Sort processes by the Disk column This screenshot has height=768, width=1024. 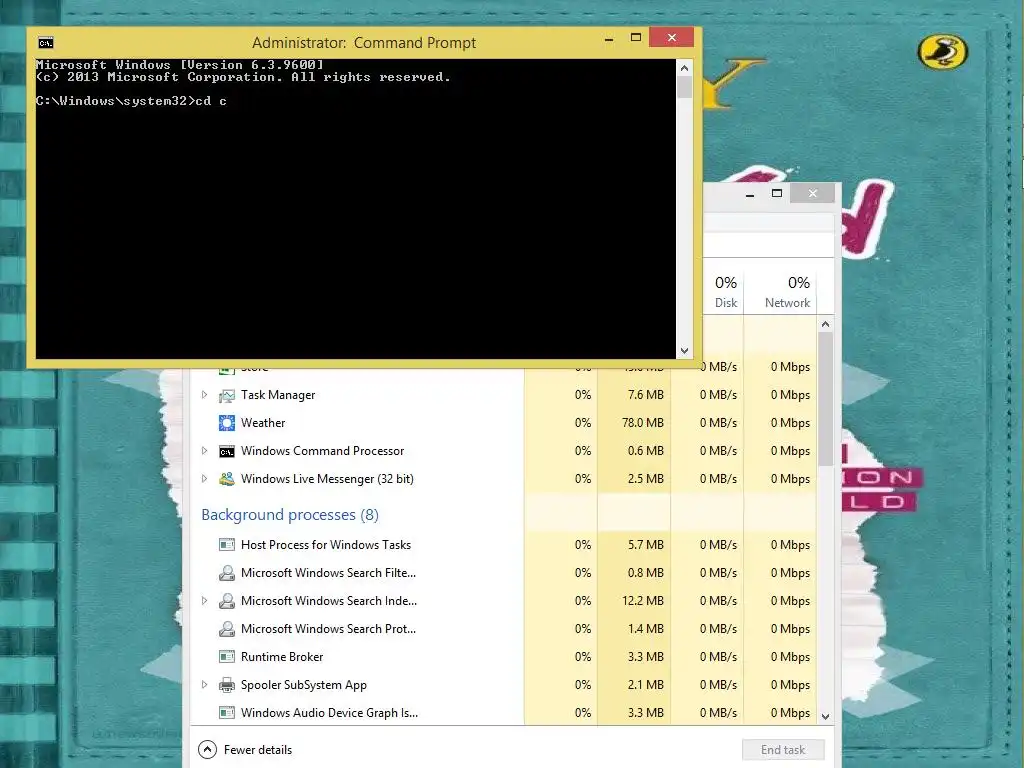coord(723,291)
